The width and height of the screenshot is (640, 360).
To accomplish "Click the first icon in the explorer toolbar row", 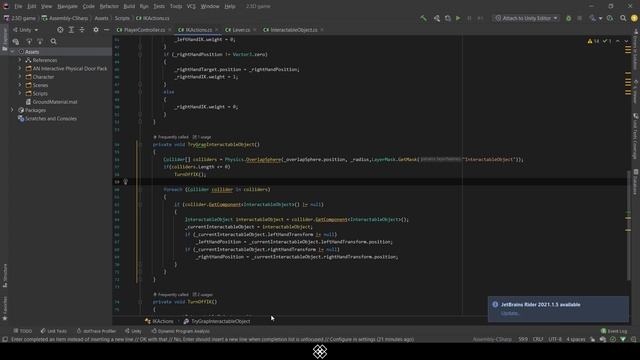I will 16,41.
